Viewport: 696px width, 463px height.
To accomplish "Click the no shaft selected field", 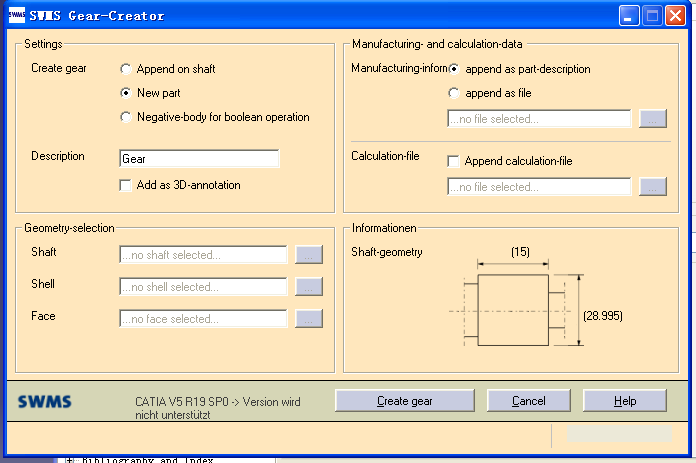I will point(203,254).
